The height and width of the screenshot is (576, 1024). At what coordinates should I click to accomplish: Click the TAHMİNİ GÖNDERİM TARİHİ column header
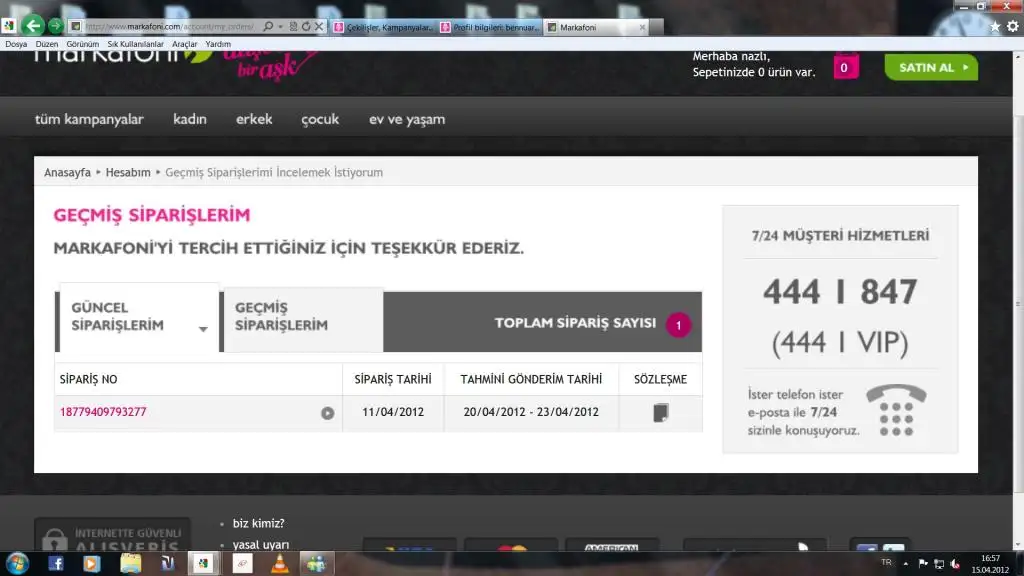click(x=531, y=379)
